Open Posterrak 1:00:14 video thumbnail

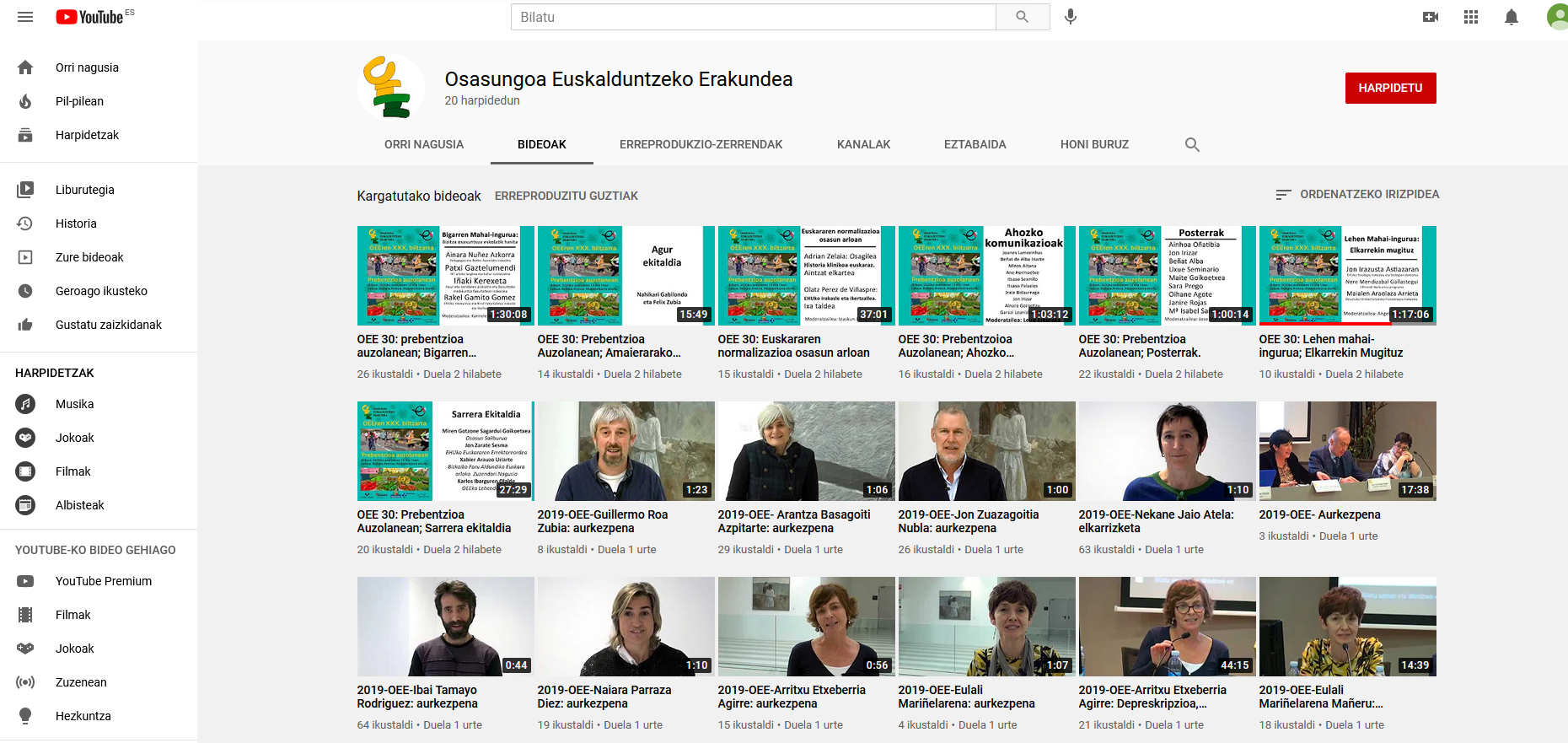(1168, 276)
